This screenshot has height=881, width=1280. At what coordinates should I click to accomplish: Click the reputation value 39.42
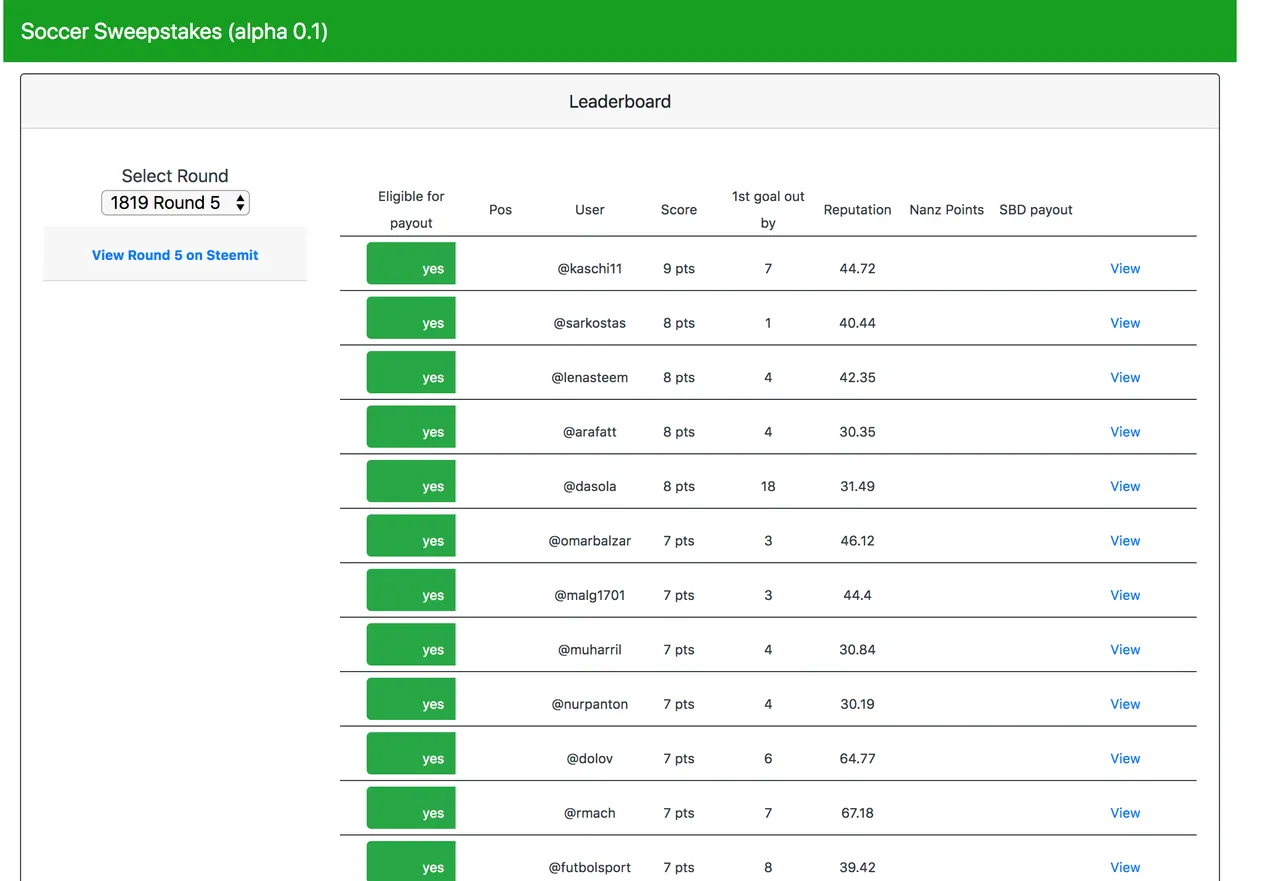point(858,868)
